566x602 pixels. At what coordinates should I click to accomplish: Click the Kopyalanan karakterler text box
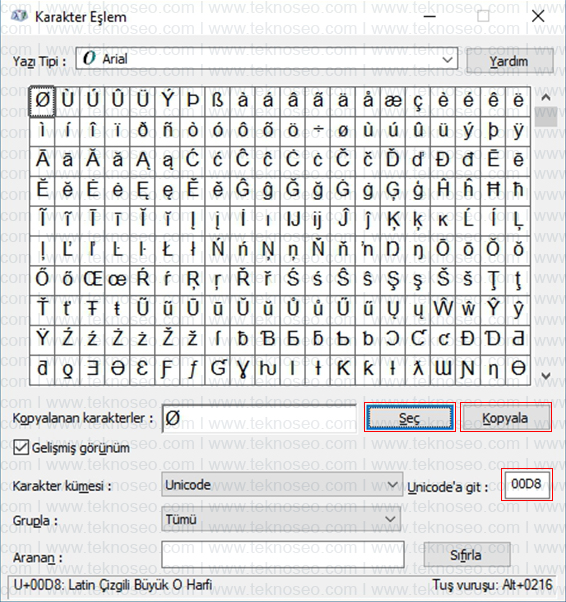[259, 418]
